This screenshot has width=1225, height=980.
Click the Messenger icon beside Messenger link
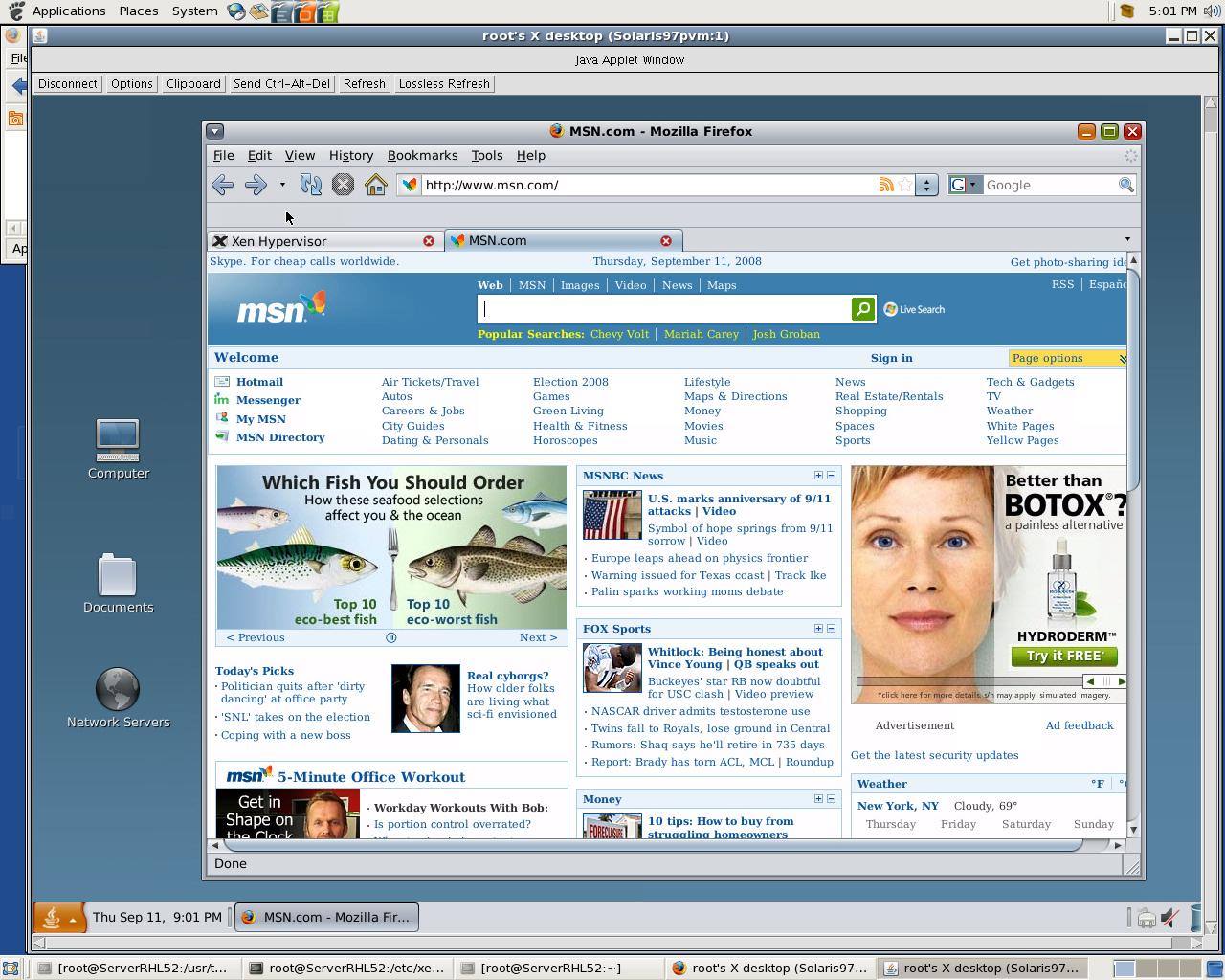click(222, 399)
